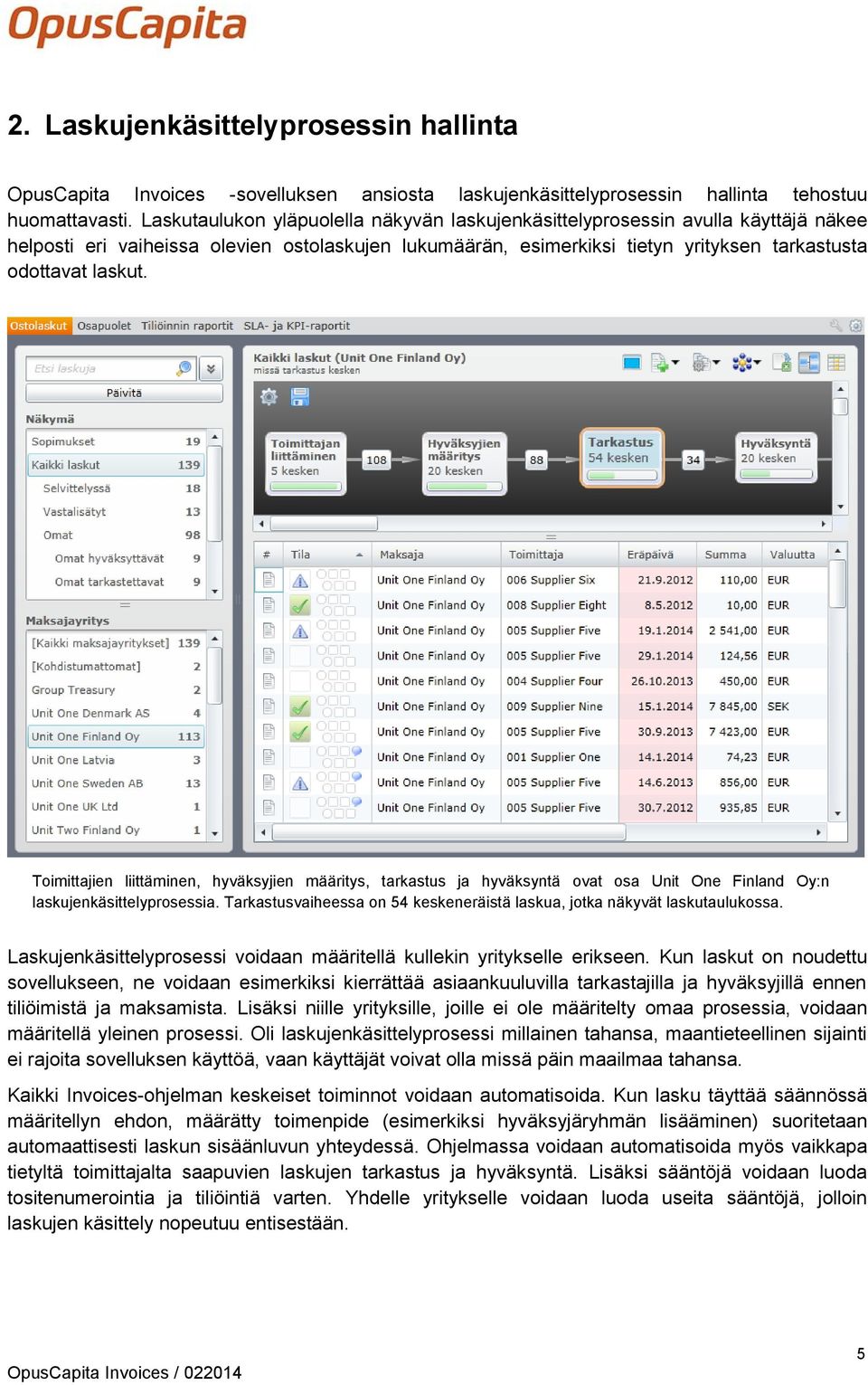Sort by the Toimittaja column header
Screen dimensions: 868x1385
pos(560,555)
